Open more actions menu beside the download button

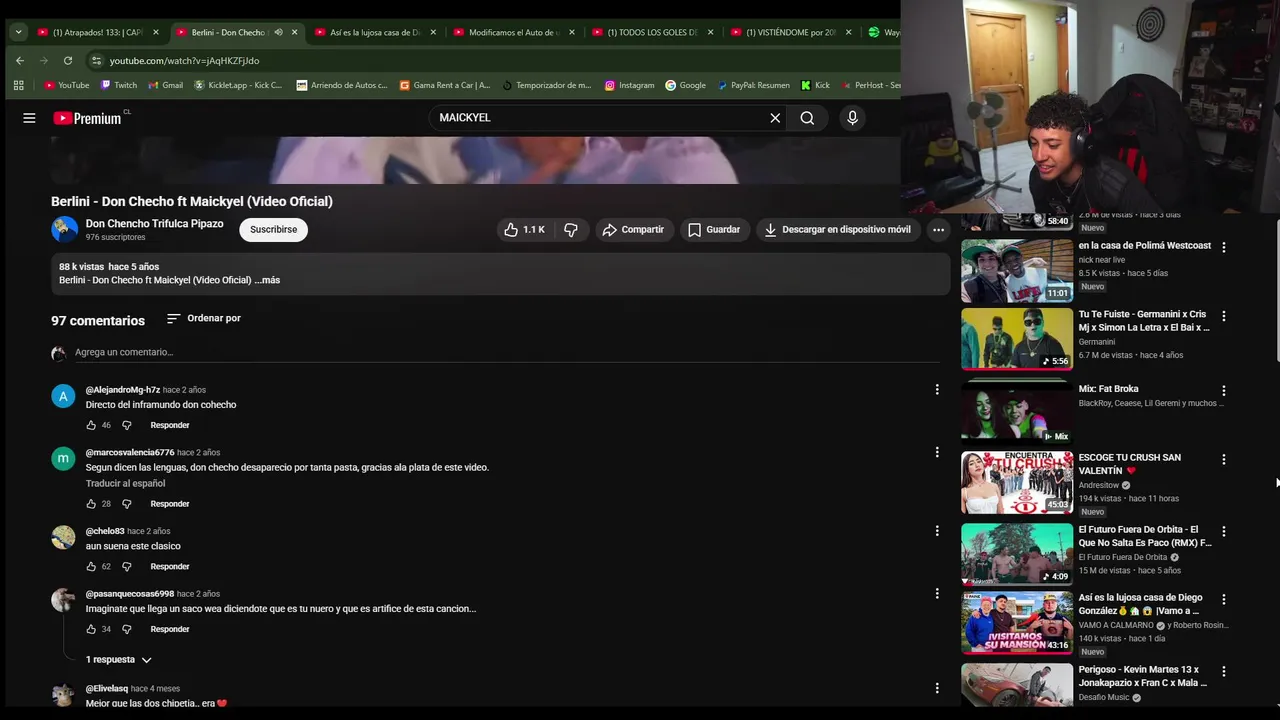tap(938, 230)
